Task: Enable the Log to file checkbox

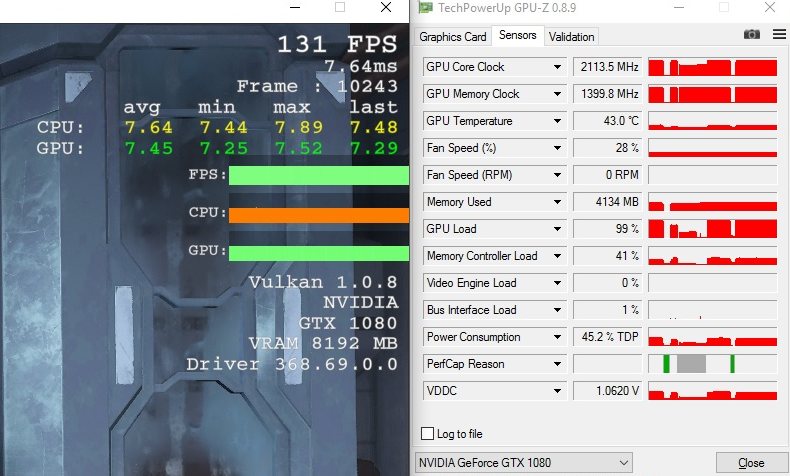Action: pos(427,434)
